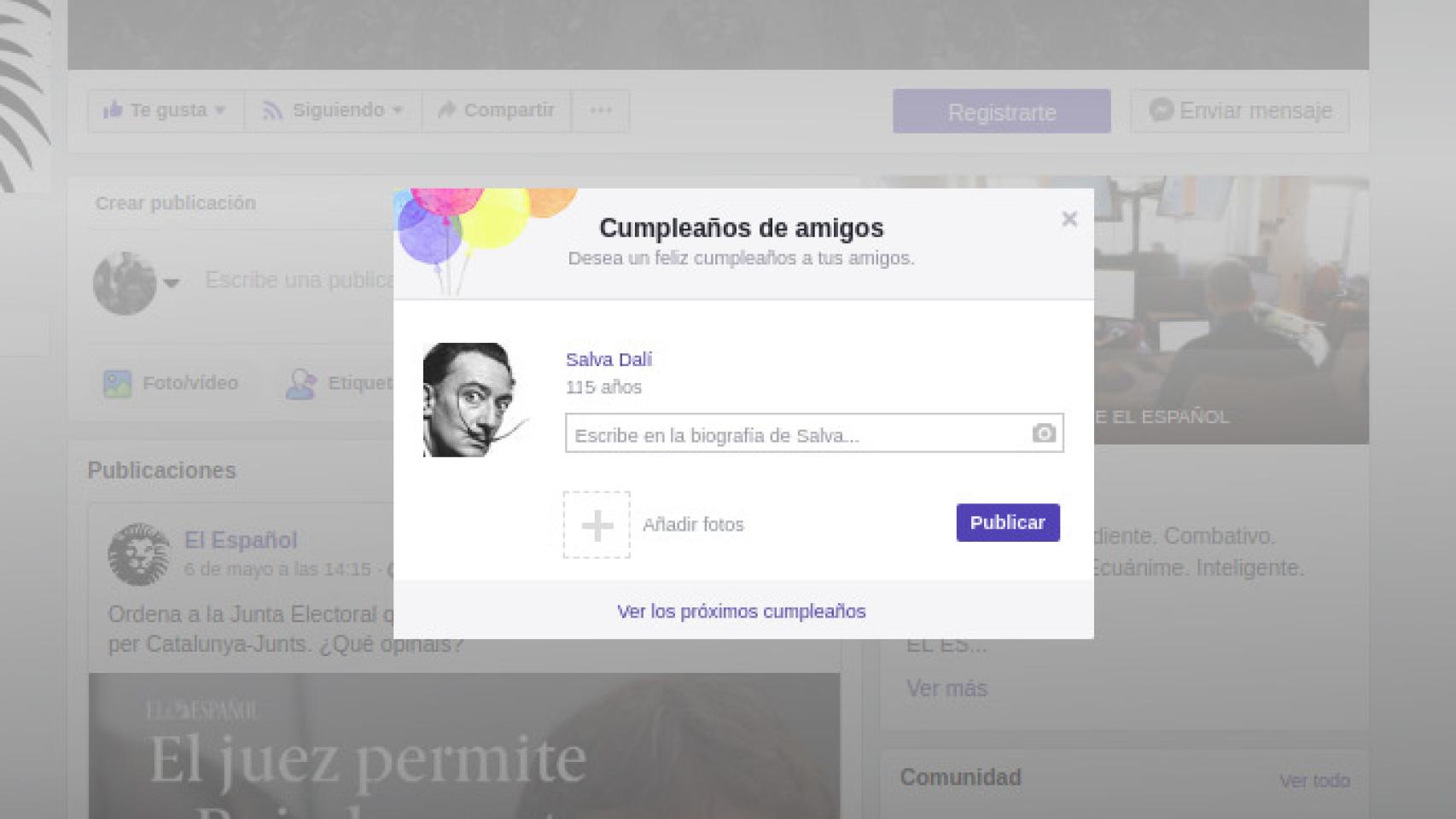This screenshot has width=1456, height=819.
Task: Click Ver más in the about section
Action: point(946,688)
